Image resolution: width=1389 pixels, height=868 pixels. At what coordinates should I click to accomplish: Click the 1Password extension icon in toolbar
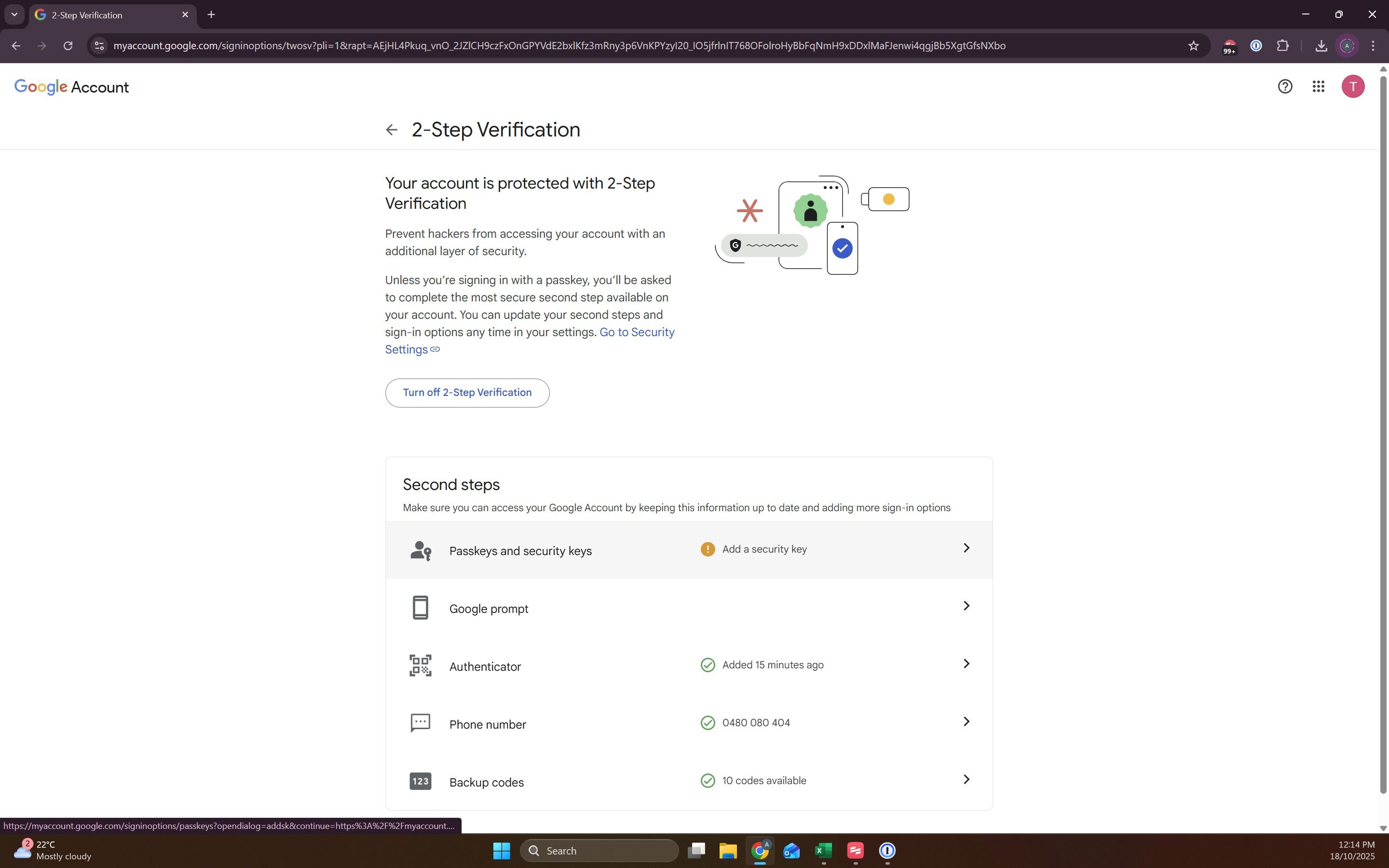(1256, 46)
